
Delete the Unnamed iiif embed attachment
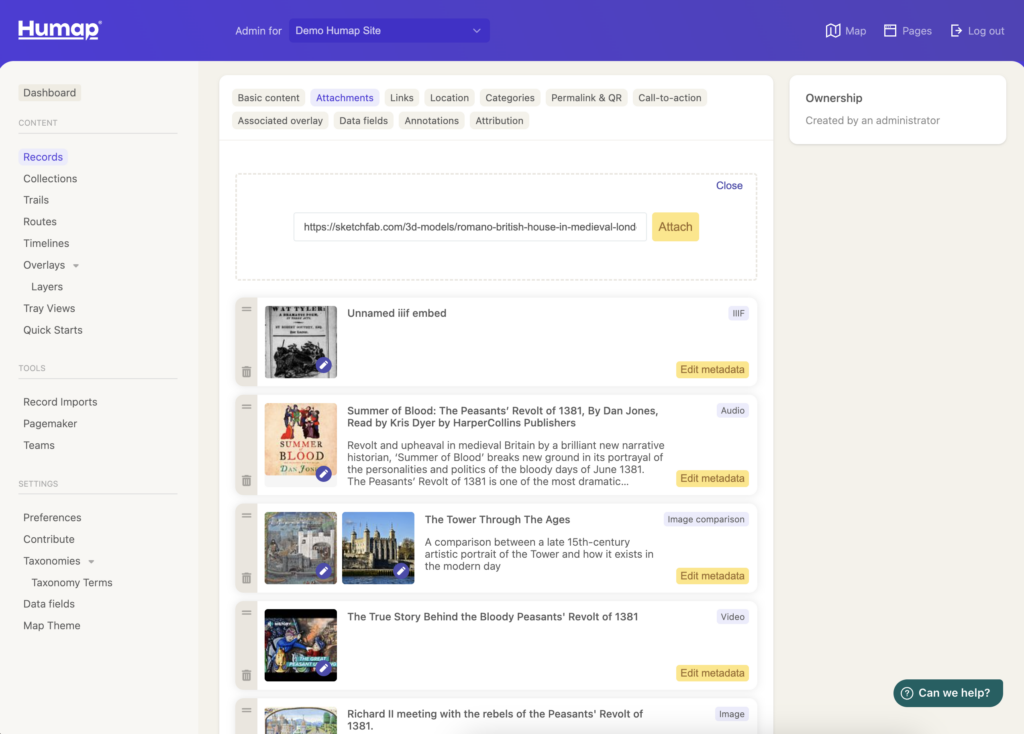coord(246,372)
